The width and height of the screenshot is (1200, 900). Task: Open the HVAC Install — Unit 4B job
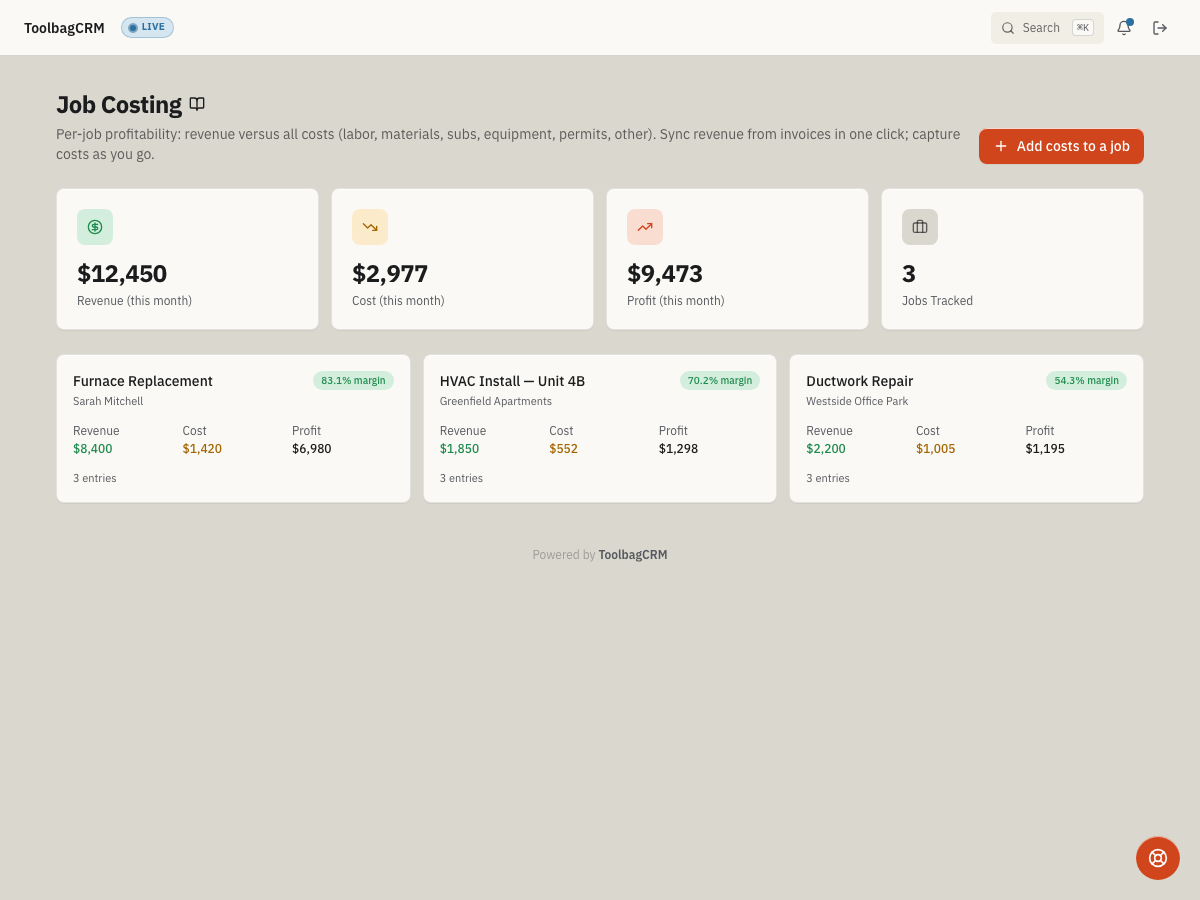point(600,428)
